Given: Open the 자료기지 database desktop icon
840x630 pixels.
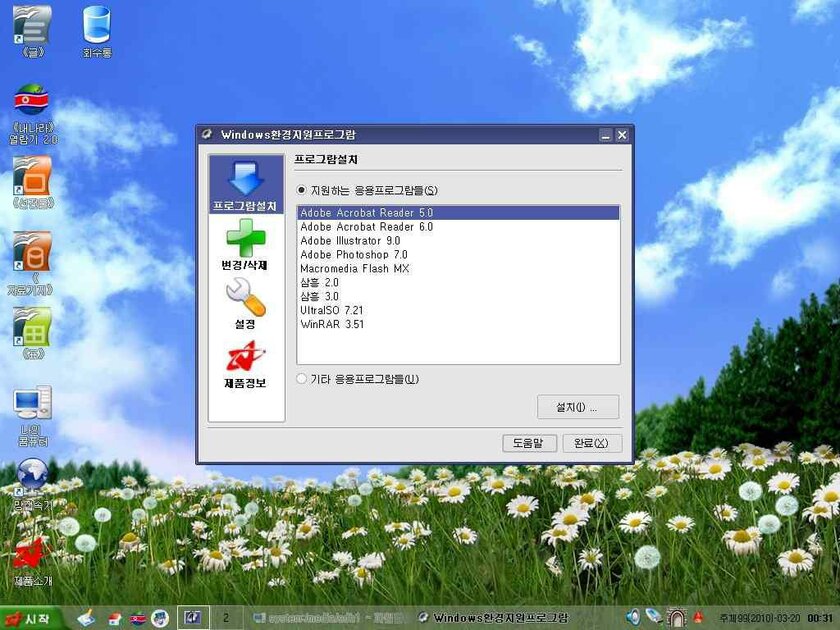Looking at the screenshot, I should (32, 264).
